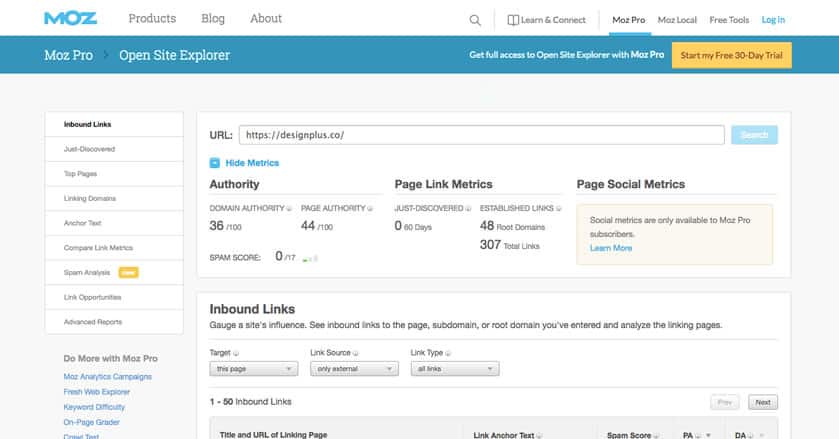The image size is (839, 439).
Task: Select Anchor Text in the sidebar
Action: (114, 223)
